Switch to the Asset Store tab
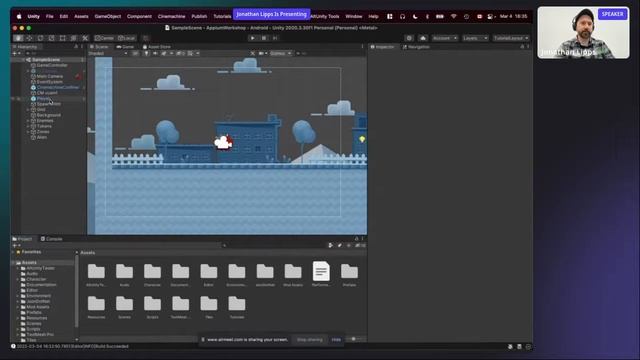 [x=157, y=47]
